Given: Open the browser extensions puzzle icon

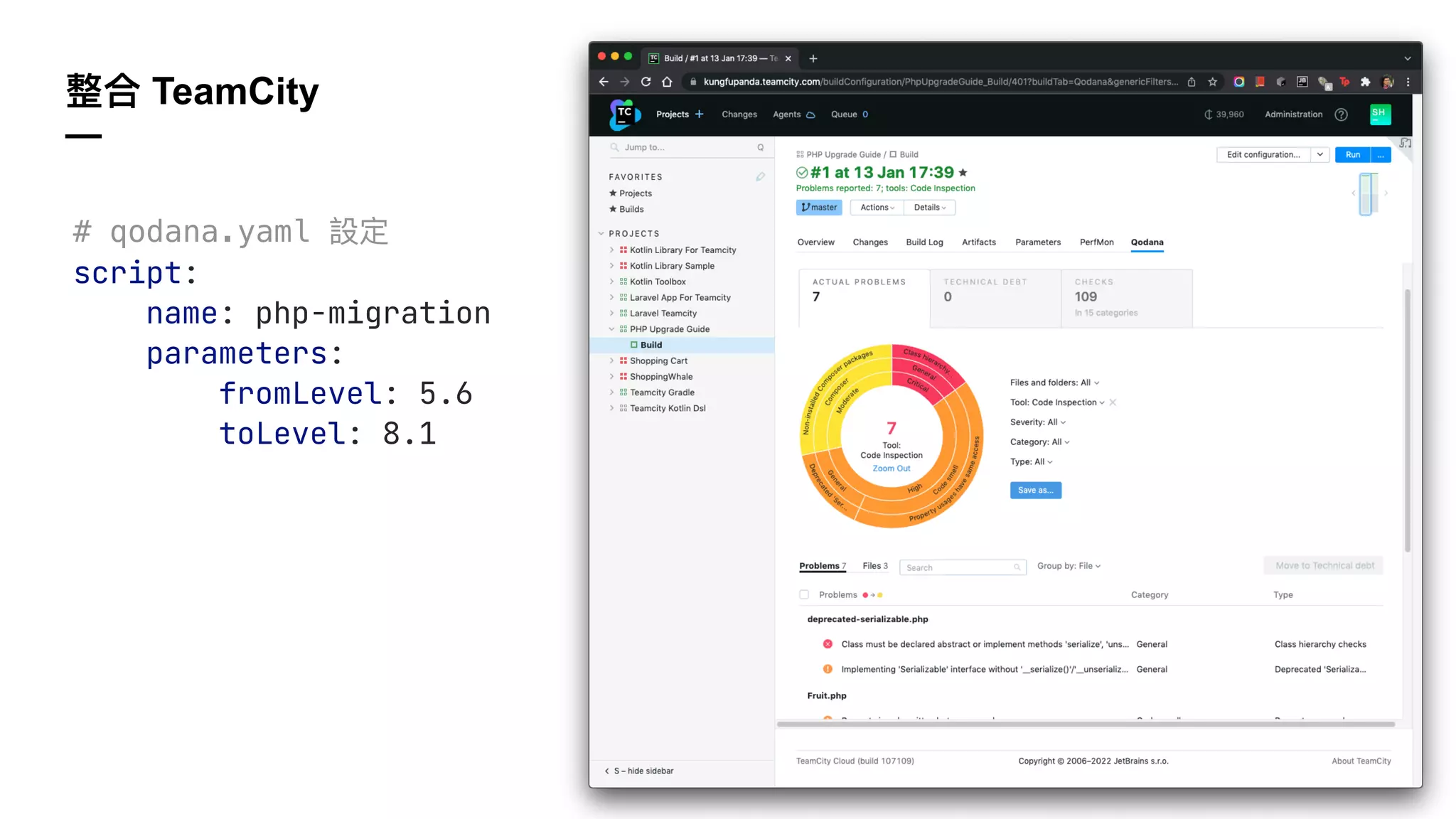Looking at the screenshot, I should 1365,82.
